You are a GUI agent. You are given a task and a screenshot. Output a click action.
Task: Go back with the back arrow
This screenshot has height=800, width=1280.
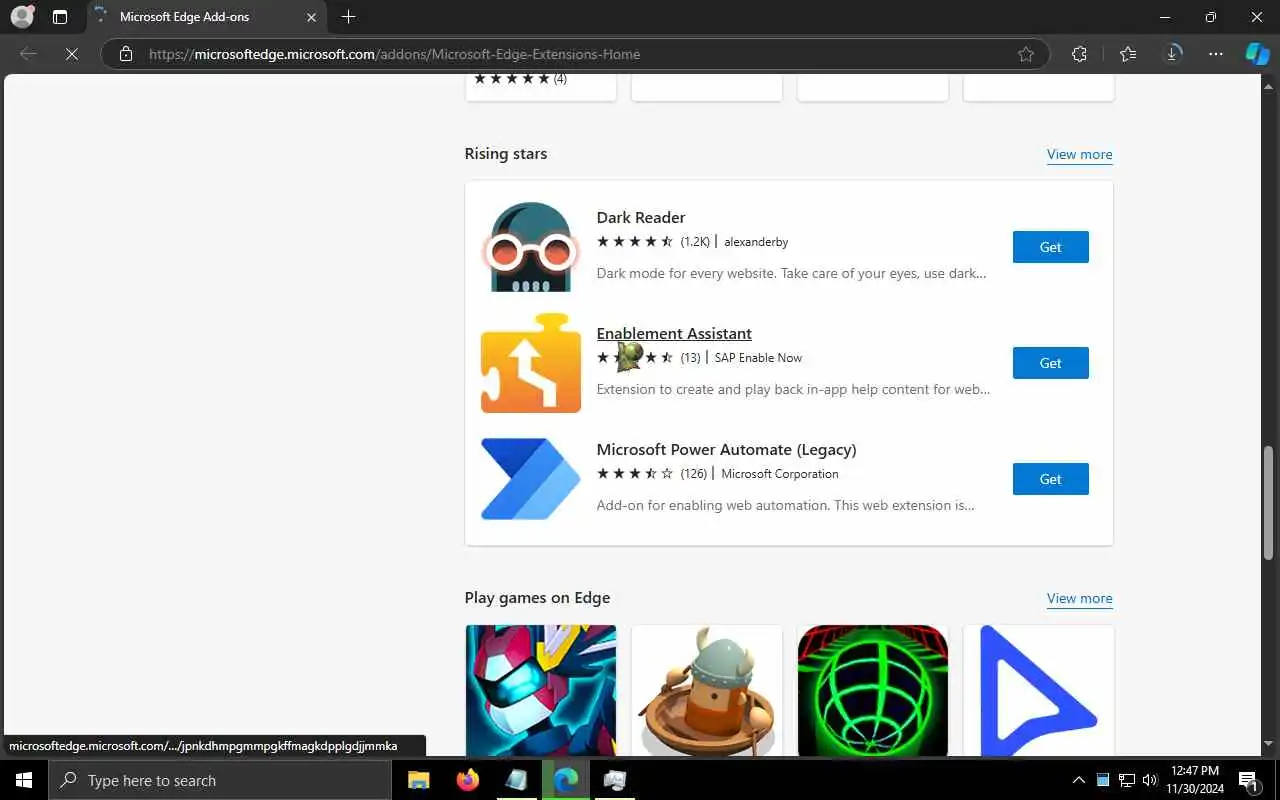point(28,54)
